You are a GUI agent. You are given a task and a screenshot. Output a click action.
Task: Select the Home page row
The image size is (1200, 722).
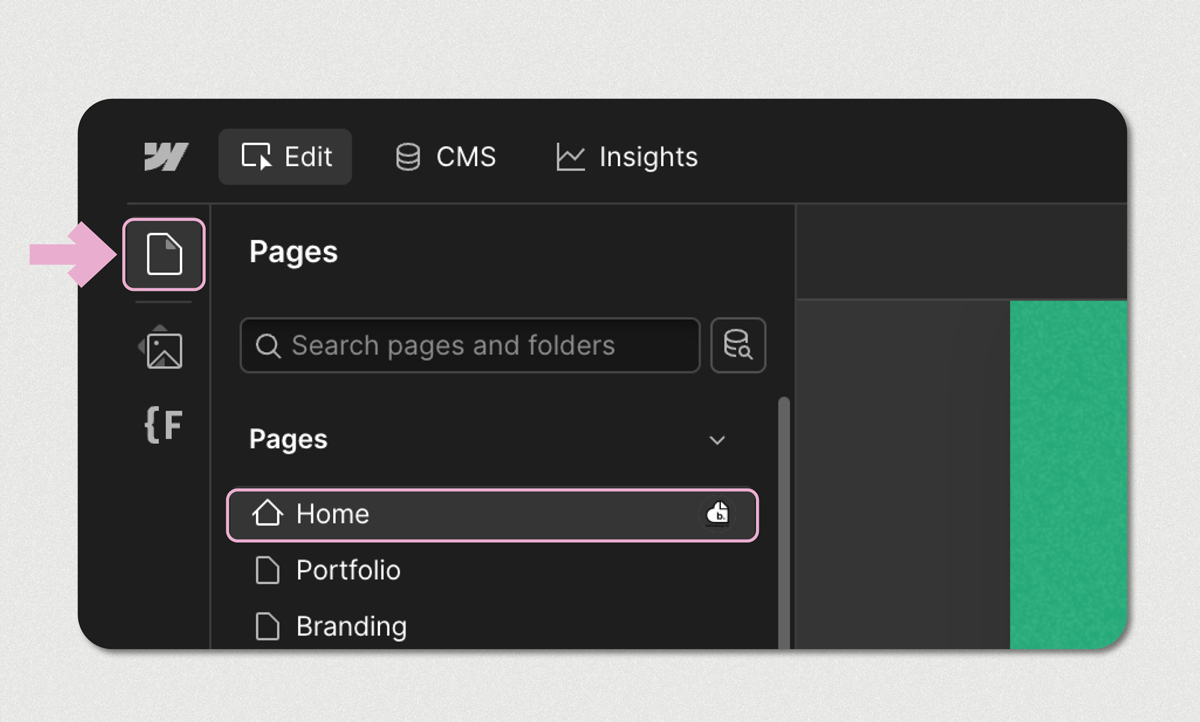[x=493, y=514]
